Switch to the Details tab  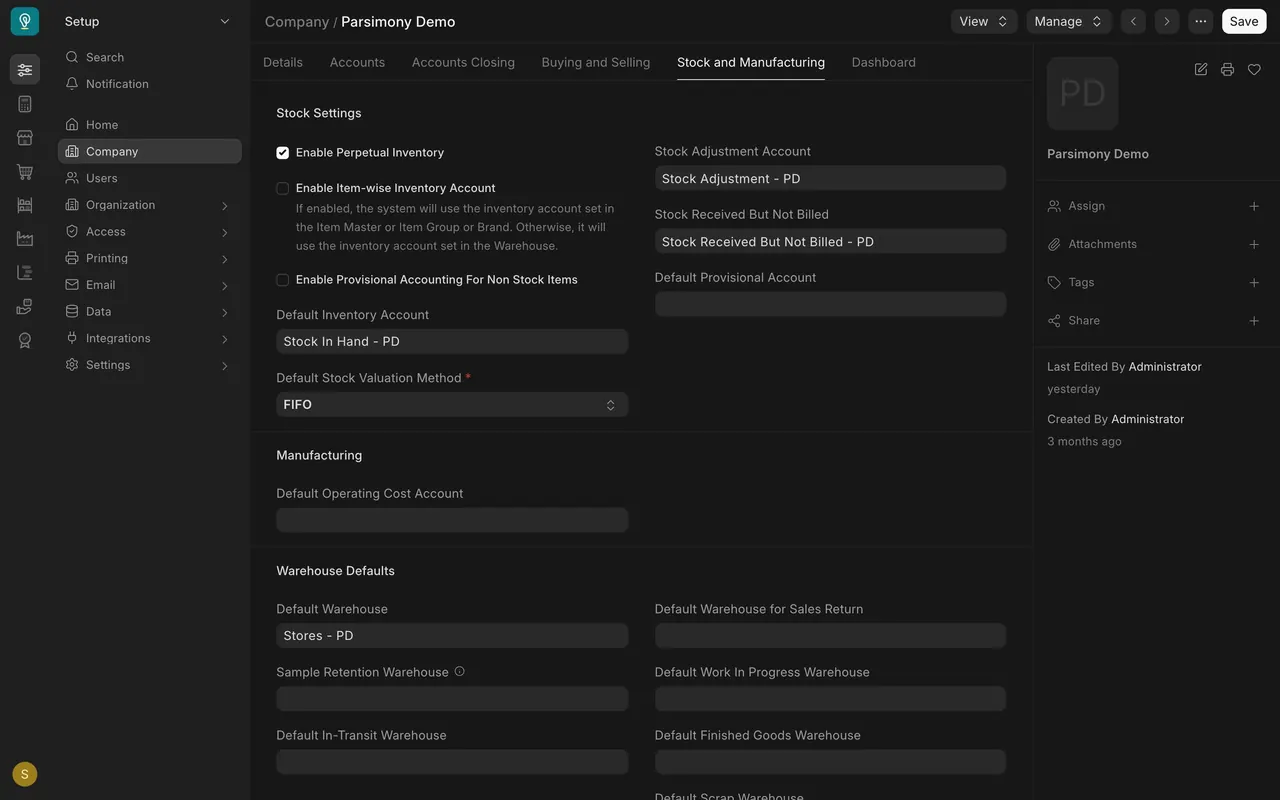[283, 62]
